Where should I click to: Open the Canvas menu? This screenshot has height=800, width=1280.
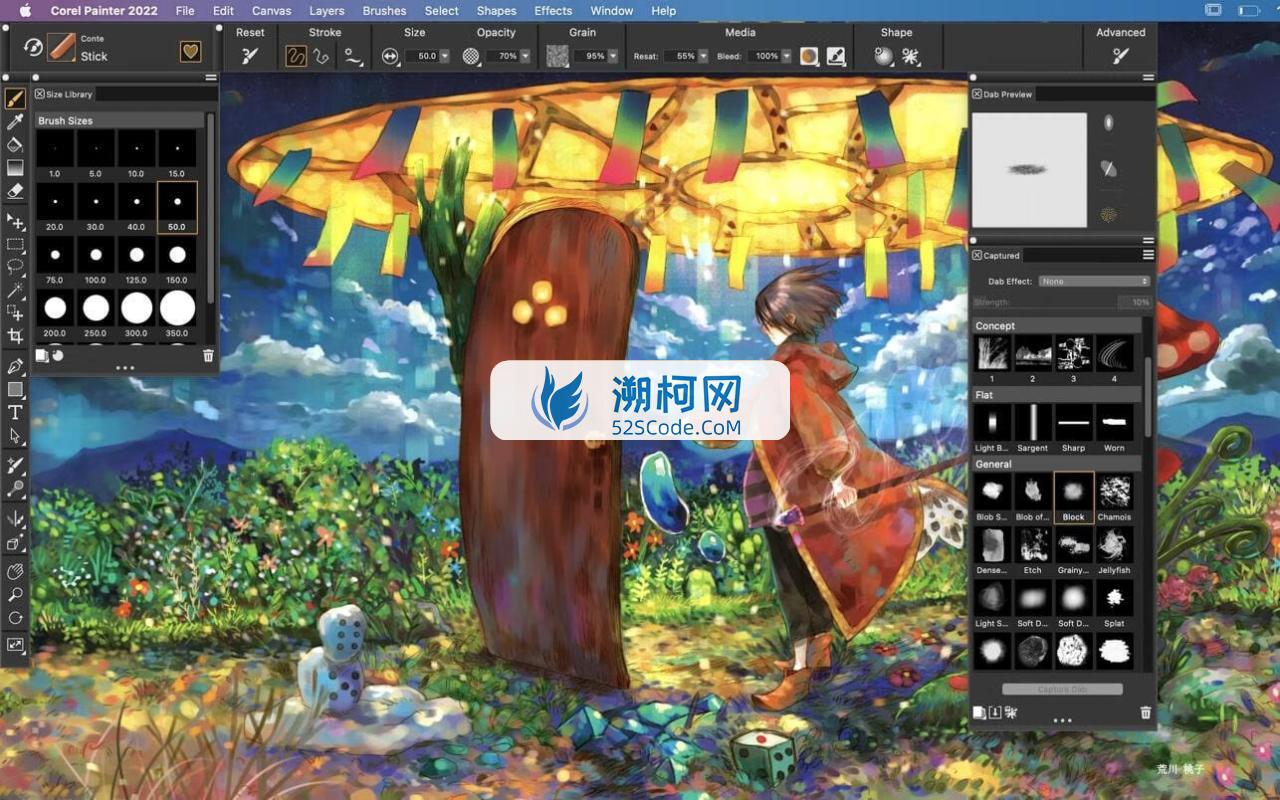pos(271,11)
